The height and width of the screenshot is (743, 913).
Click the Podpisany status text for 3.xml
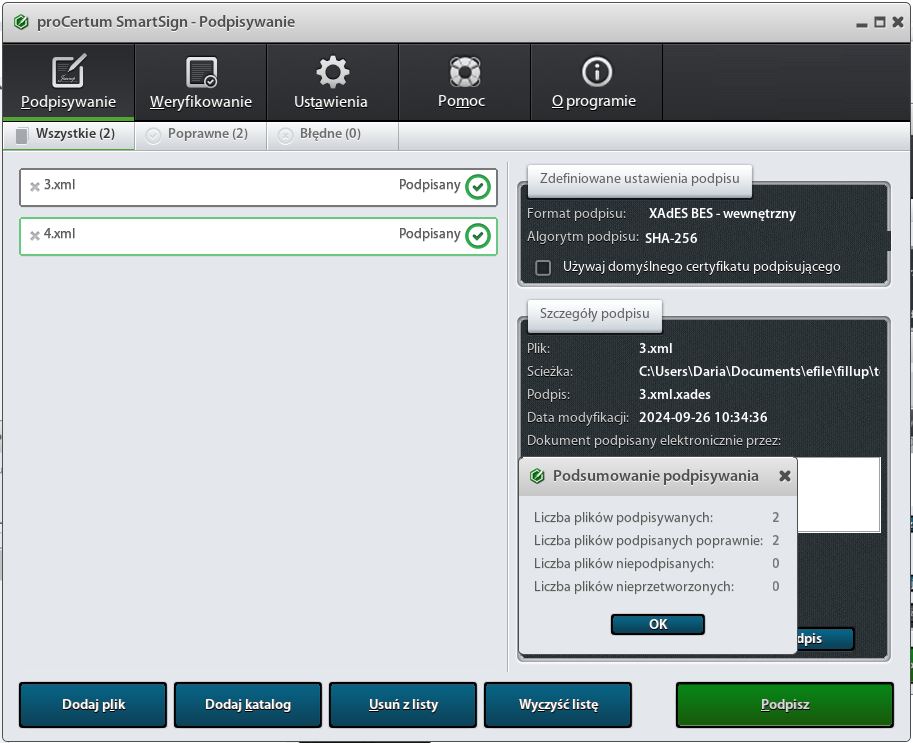(430, 185)
